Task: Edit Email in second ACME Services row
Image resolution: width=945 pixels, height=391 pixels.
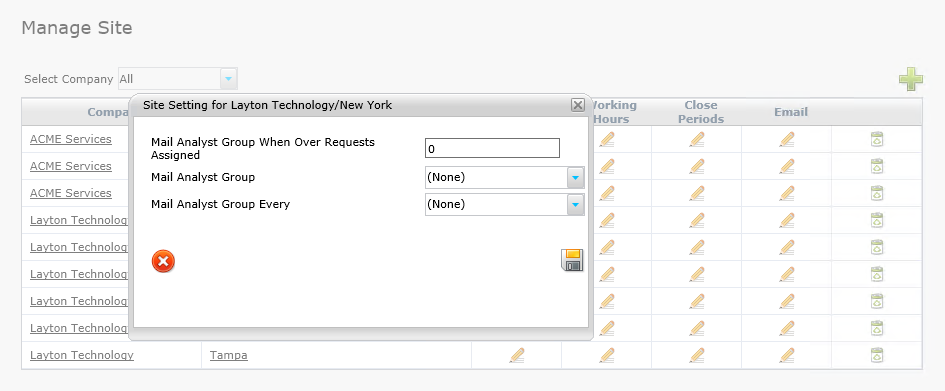Action: [x=786, y=166]
